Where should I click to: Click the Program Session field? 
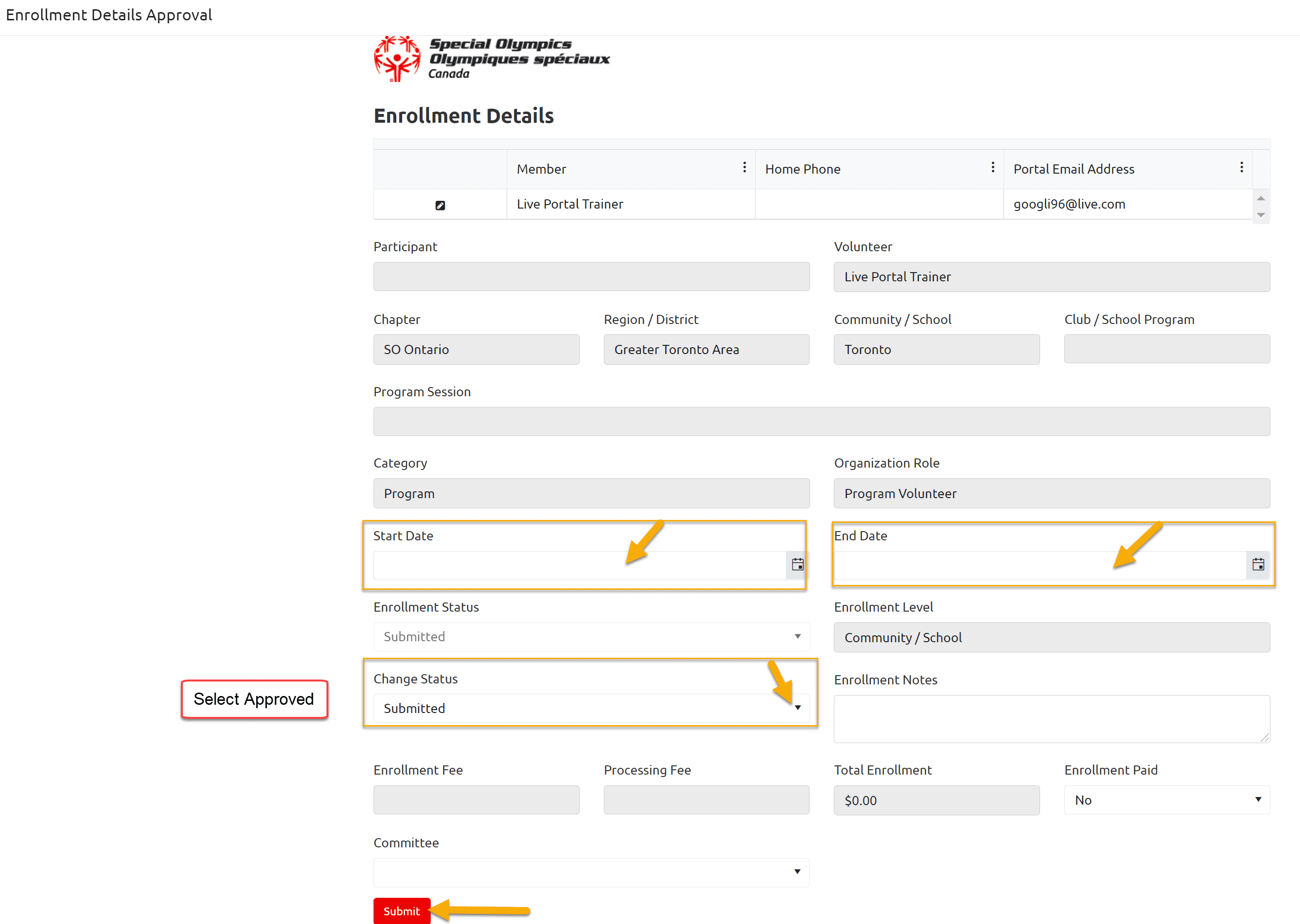coord(822,421)
